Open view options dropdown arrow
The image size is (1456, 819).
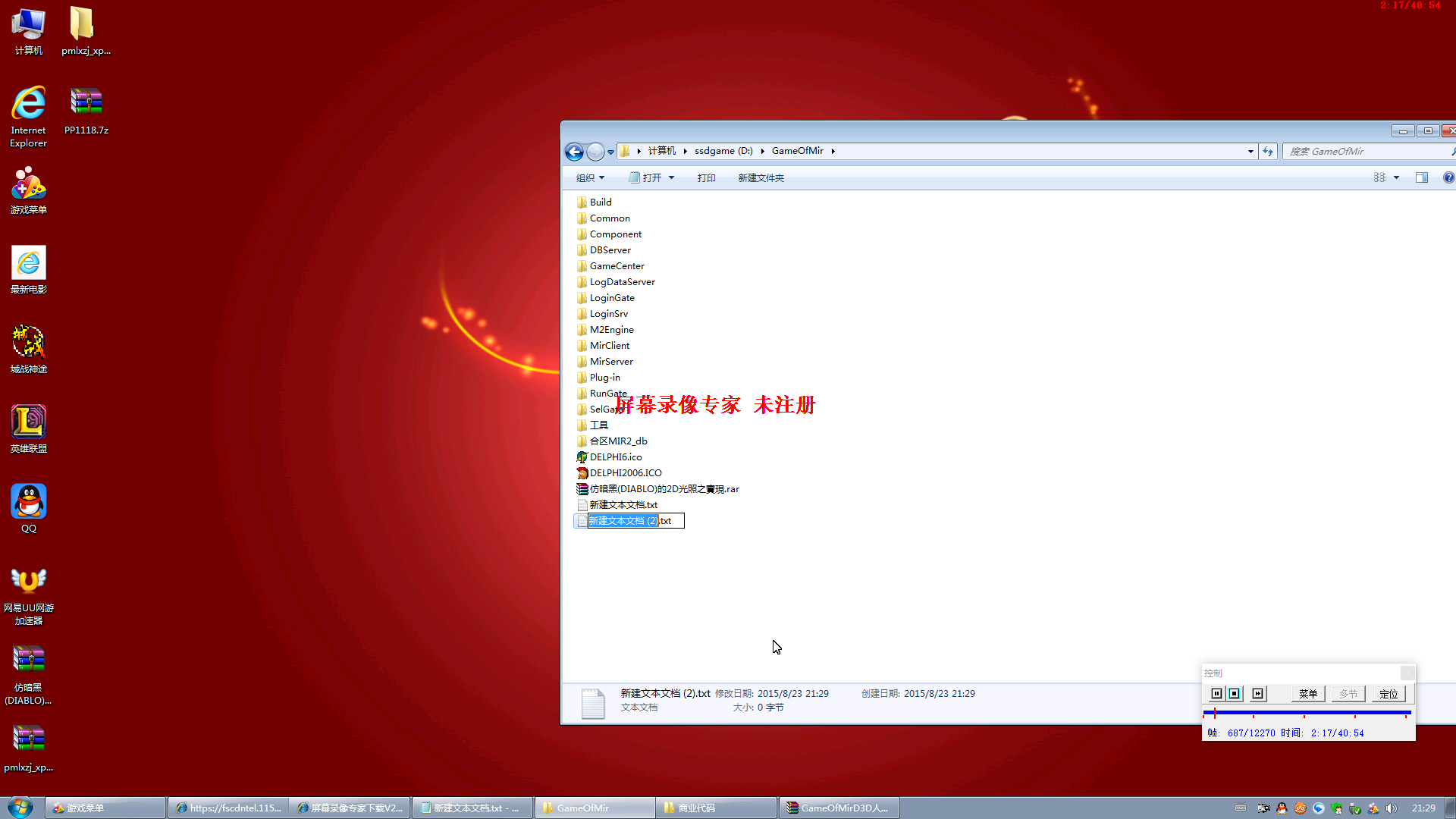pyautogui.click(x=1396, y=177)
